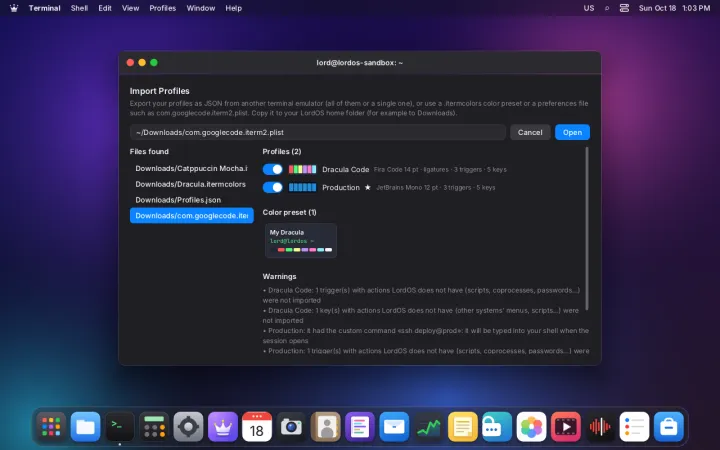
Task: Open Spotlight search in menu bar
Action: pos(607,8)
